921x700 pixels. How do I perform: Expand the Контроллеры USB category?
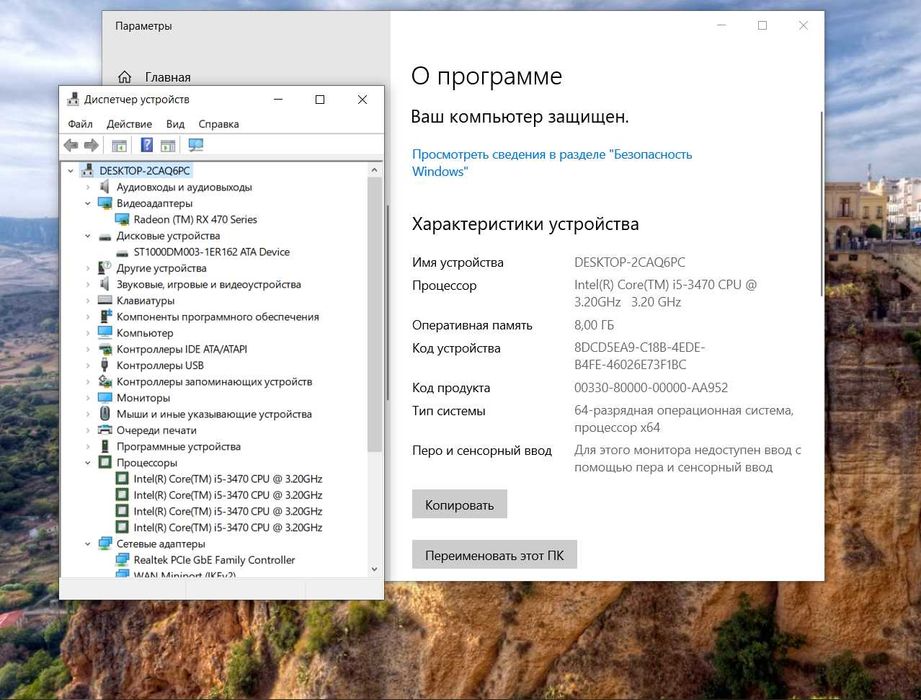pyautogui.click(x=88, y=365)
